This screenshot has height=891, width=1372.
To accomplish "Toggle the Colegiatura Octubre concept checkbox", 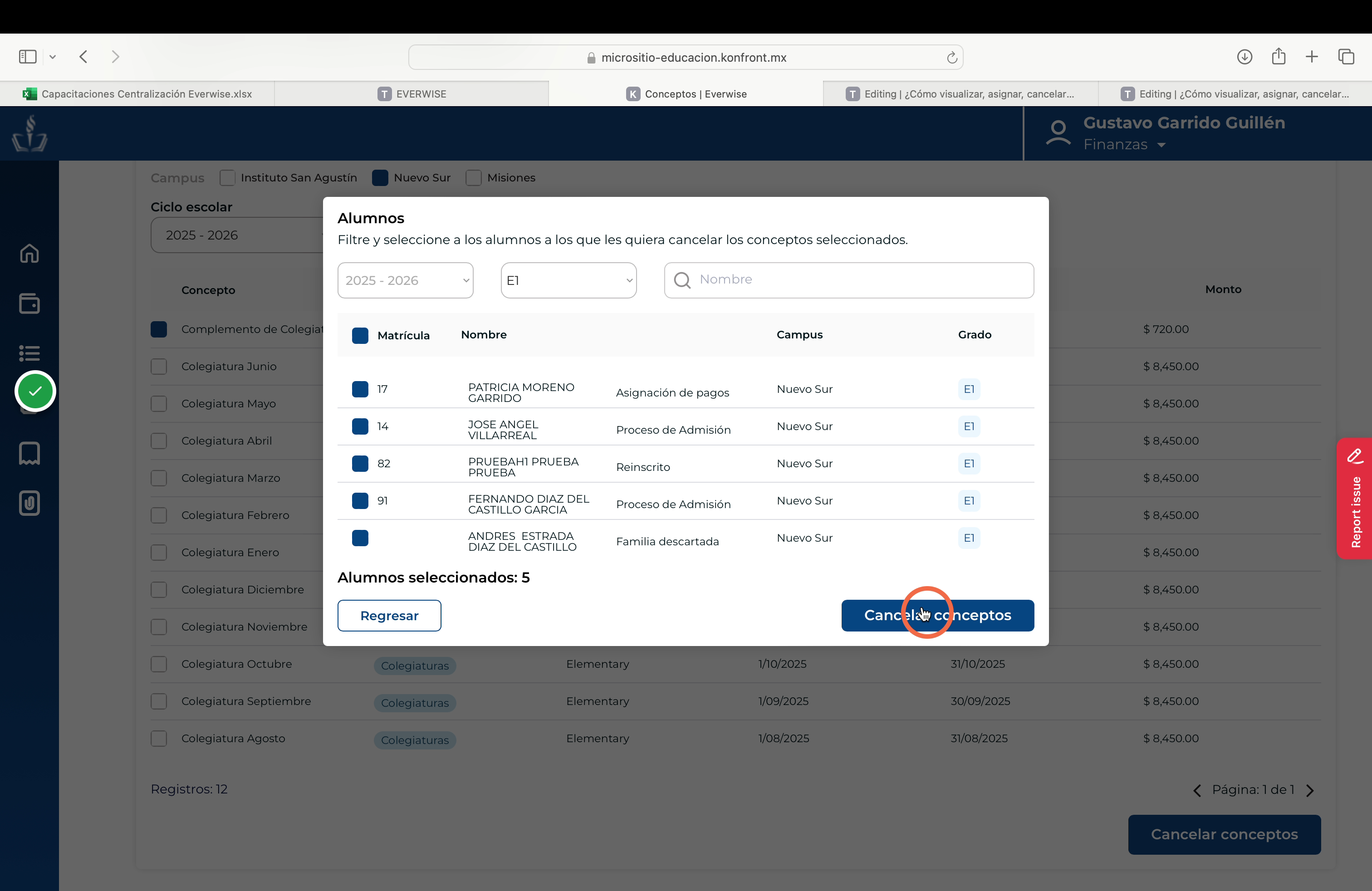I will 158,664.
